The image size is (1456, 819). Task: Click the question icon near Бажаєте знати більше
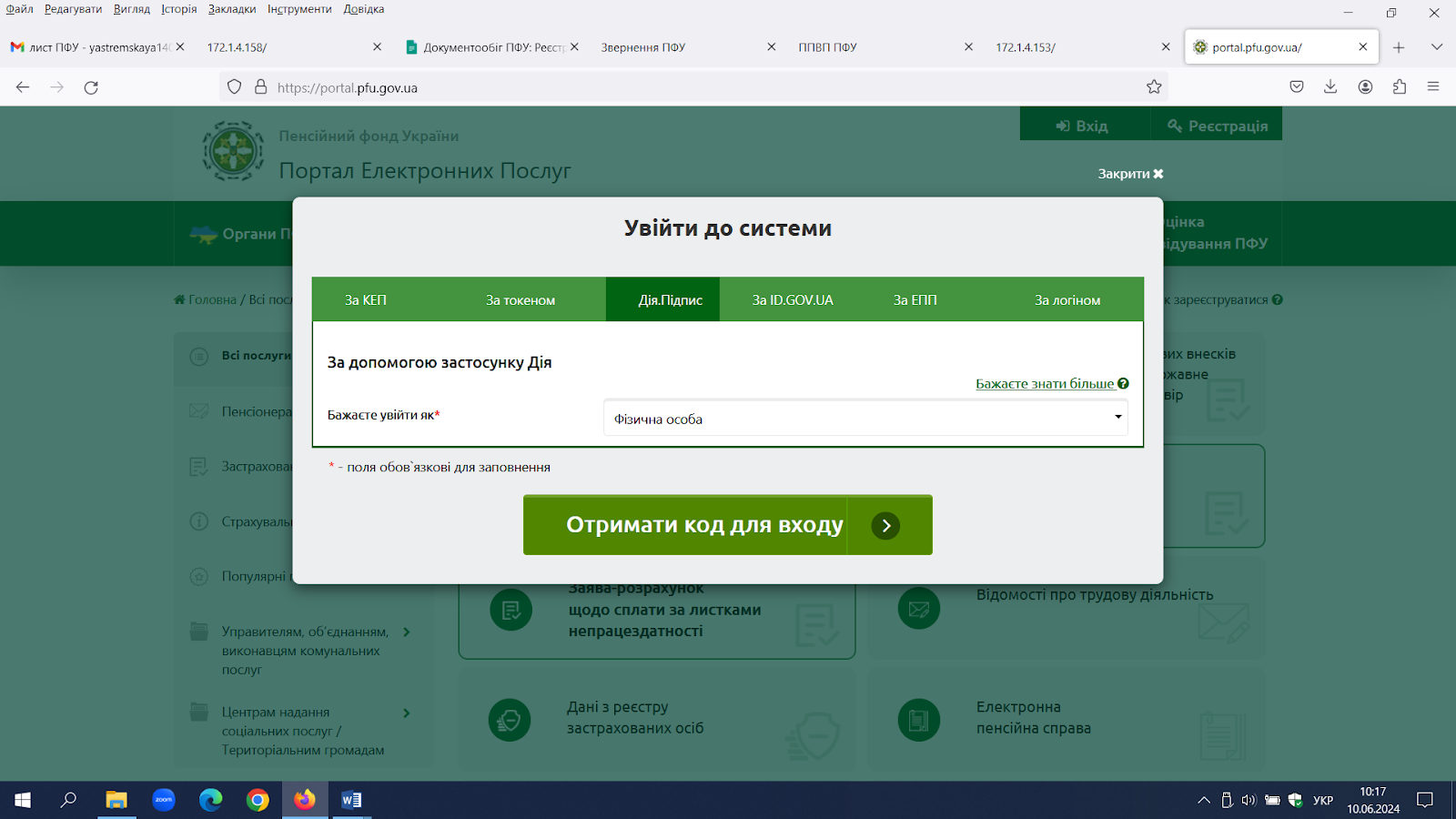click(1123, 384)
